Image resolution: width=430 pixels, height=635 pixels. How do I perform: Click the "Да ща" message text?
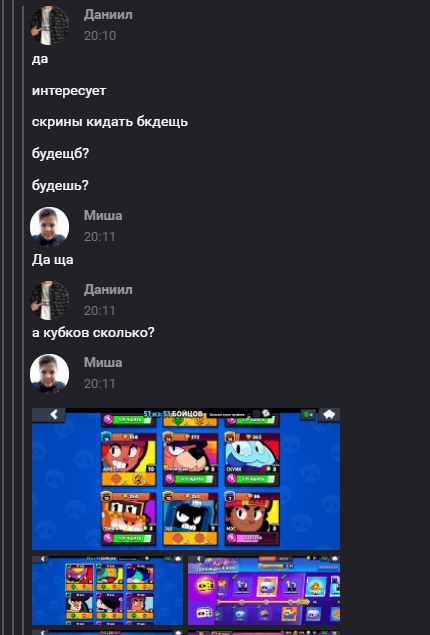pos(53,260)
